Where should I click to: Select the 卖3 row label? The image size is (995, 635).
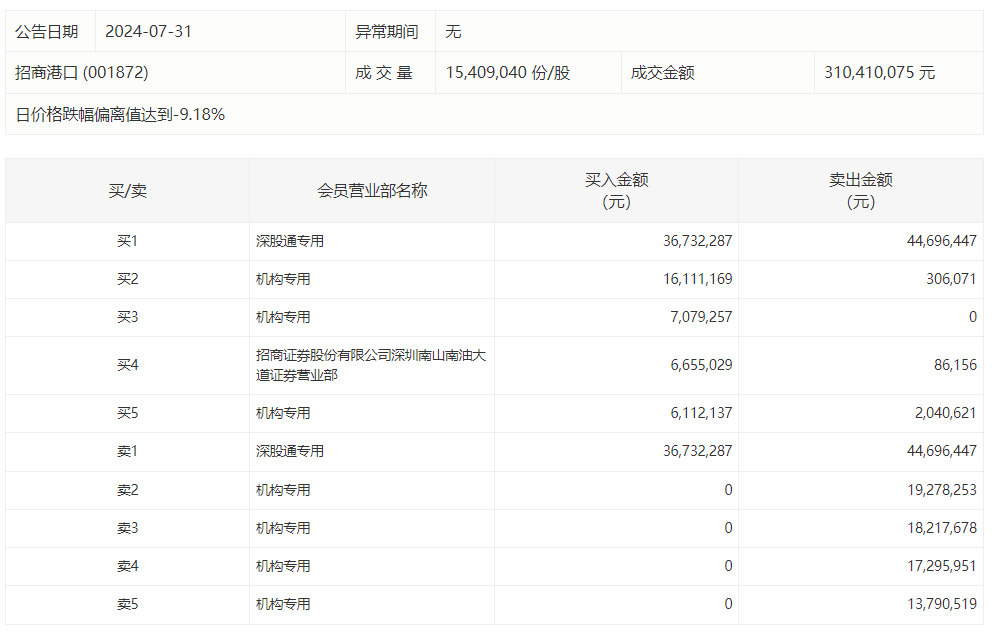pos(128,528)
